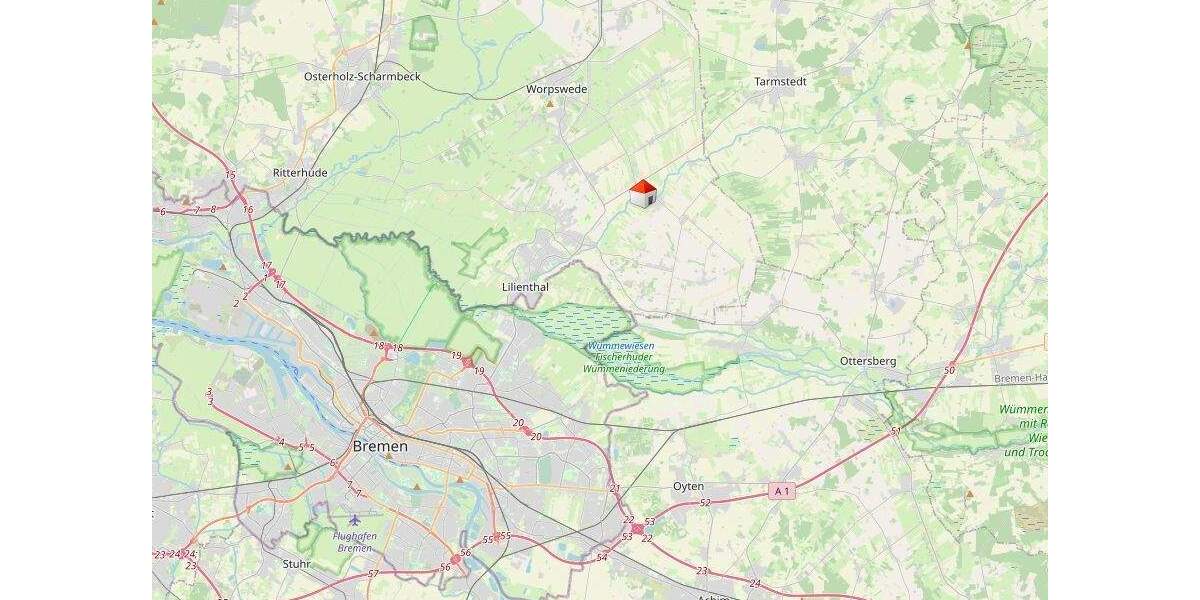Click the Flughafen Bremen text label

355,541
